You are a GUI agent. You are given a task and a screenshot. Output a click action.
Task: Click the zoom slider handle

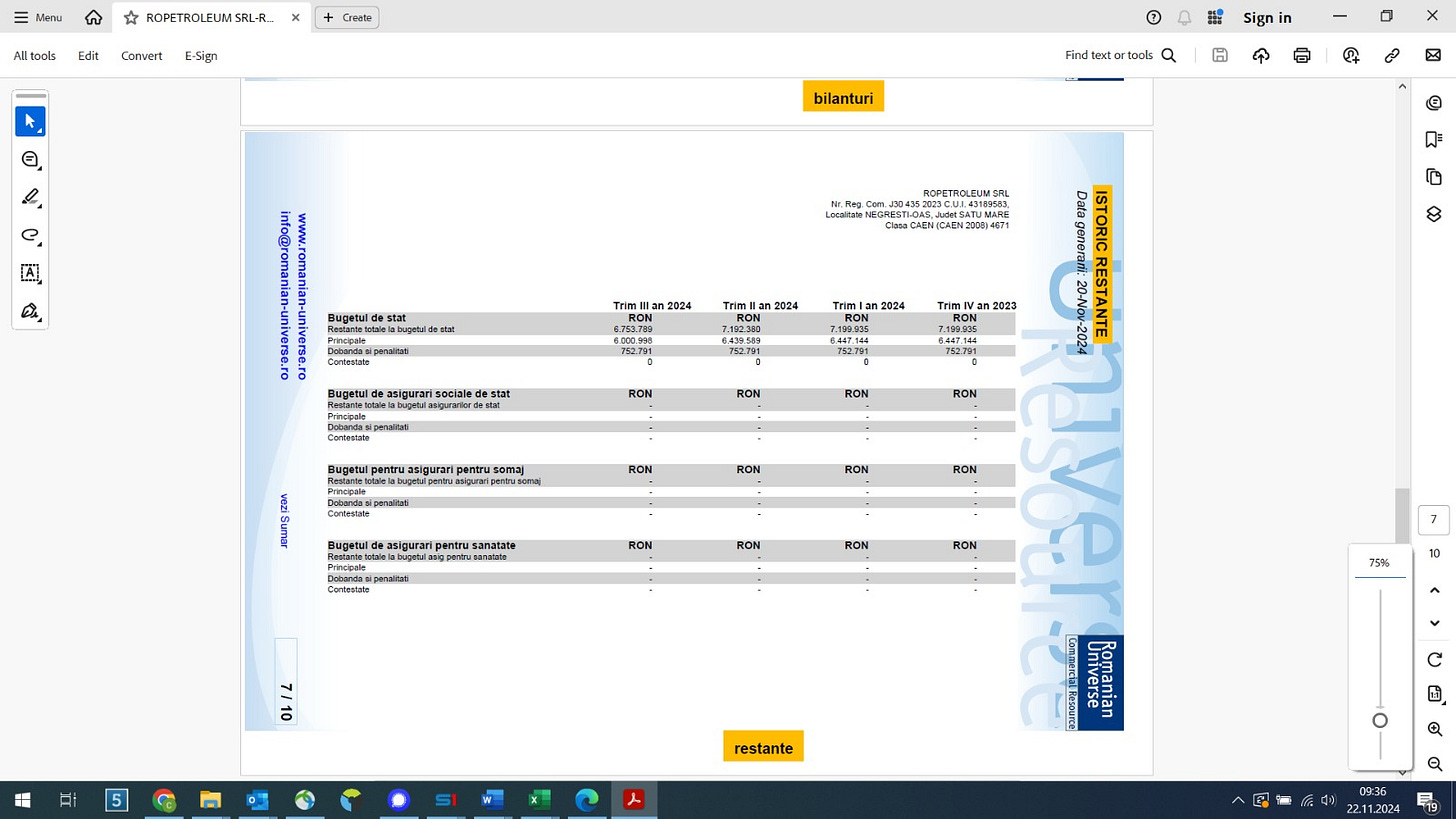point(1380,721)
